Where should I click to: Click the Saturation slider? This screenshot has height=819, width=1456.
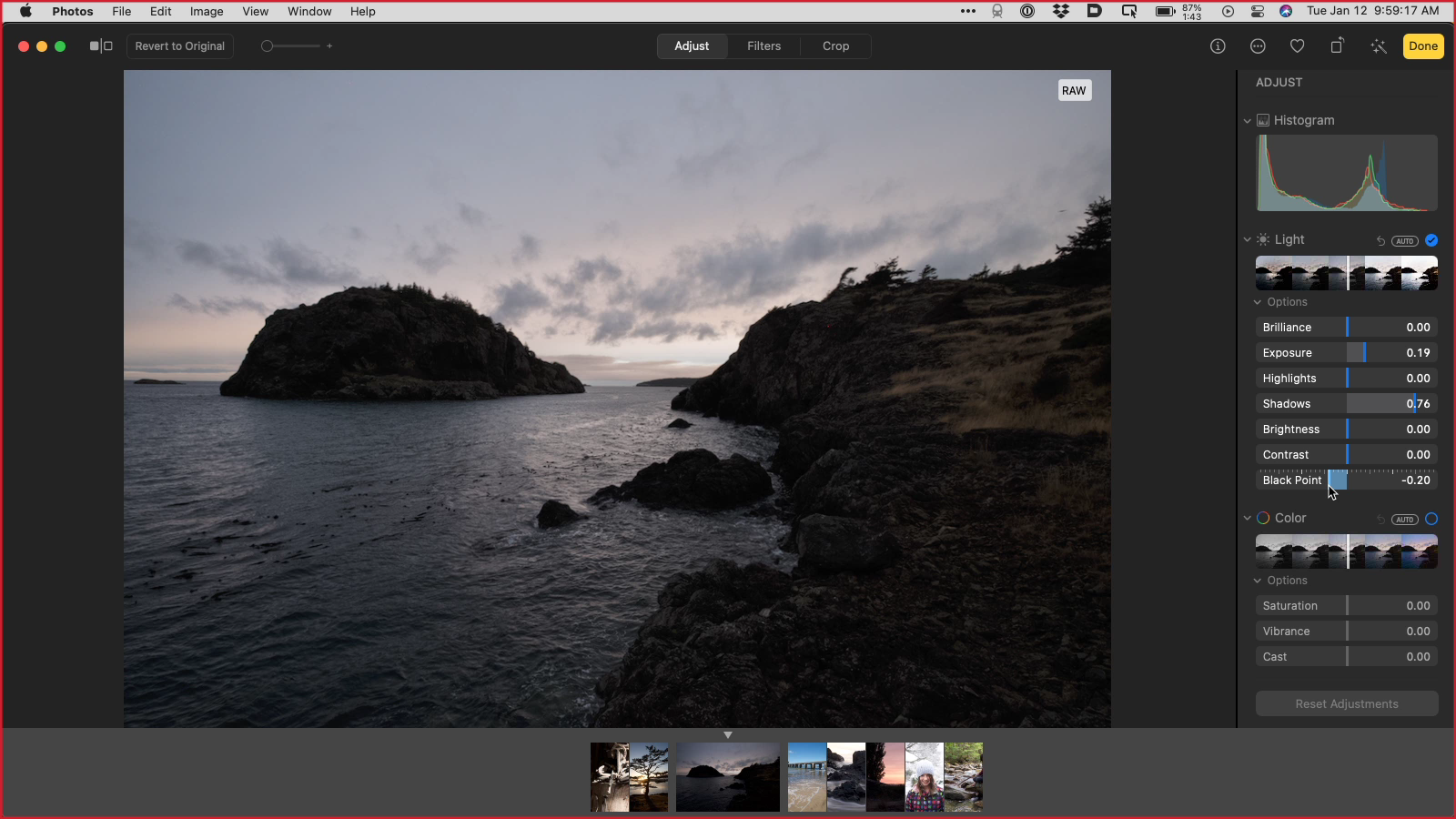click(x=1347, y=606)
